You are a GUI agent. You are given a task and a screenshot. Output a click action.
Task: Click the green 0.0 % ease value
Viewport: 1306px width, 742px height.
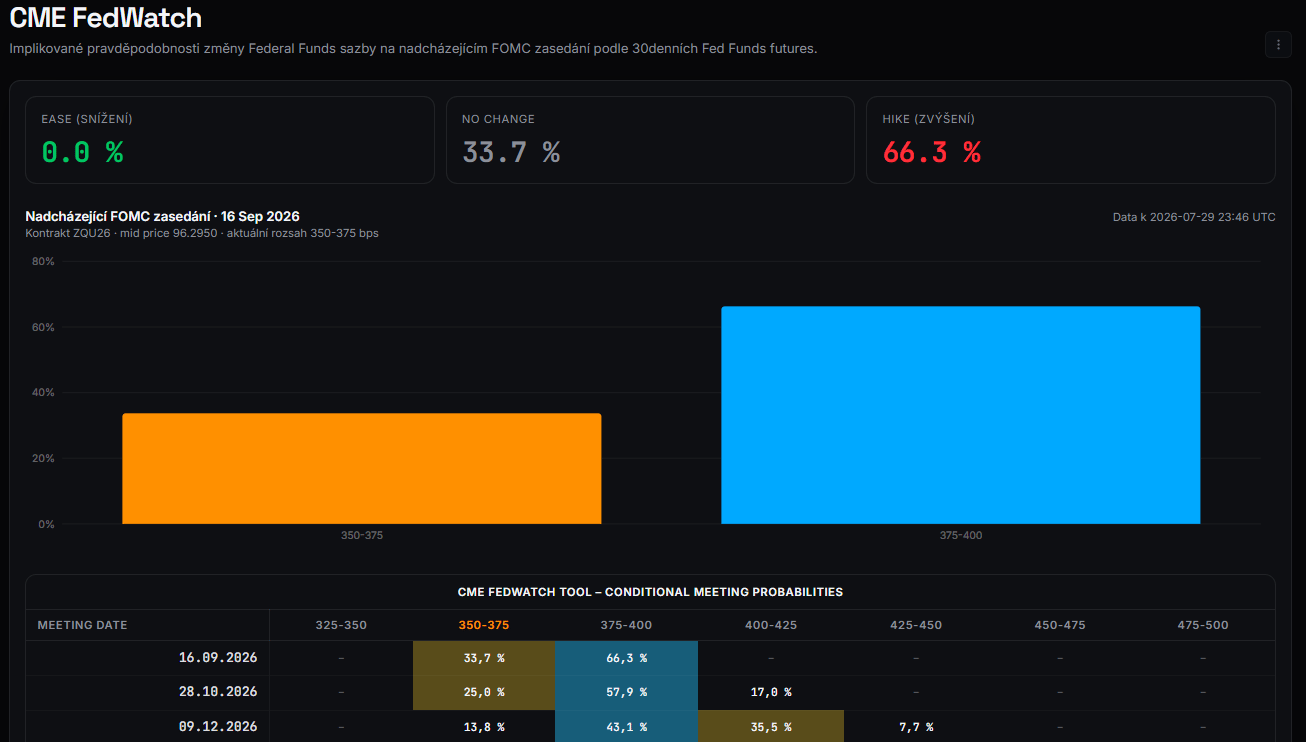(x=82, y=152)
